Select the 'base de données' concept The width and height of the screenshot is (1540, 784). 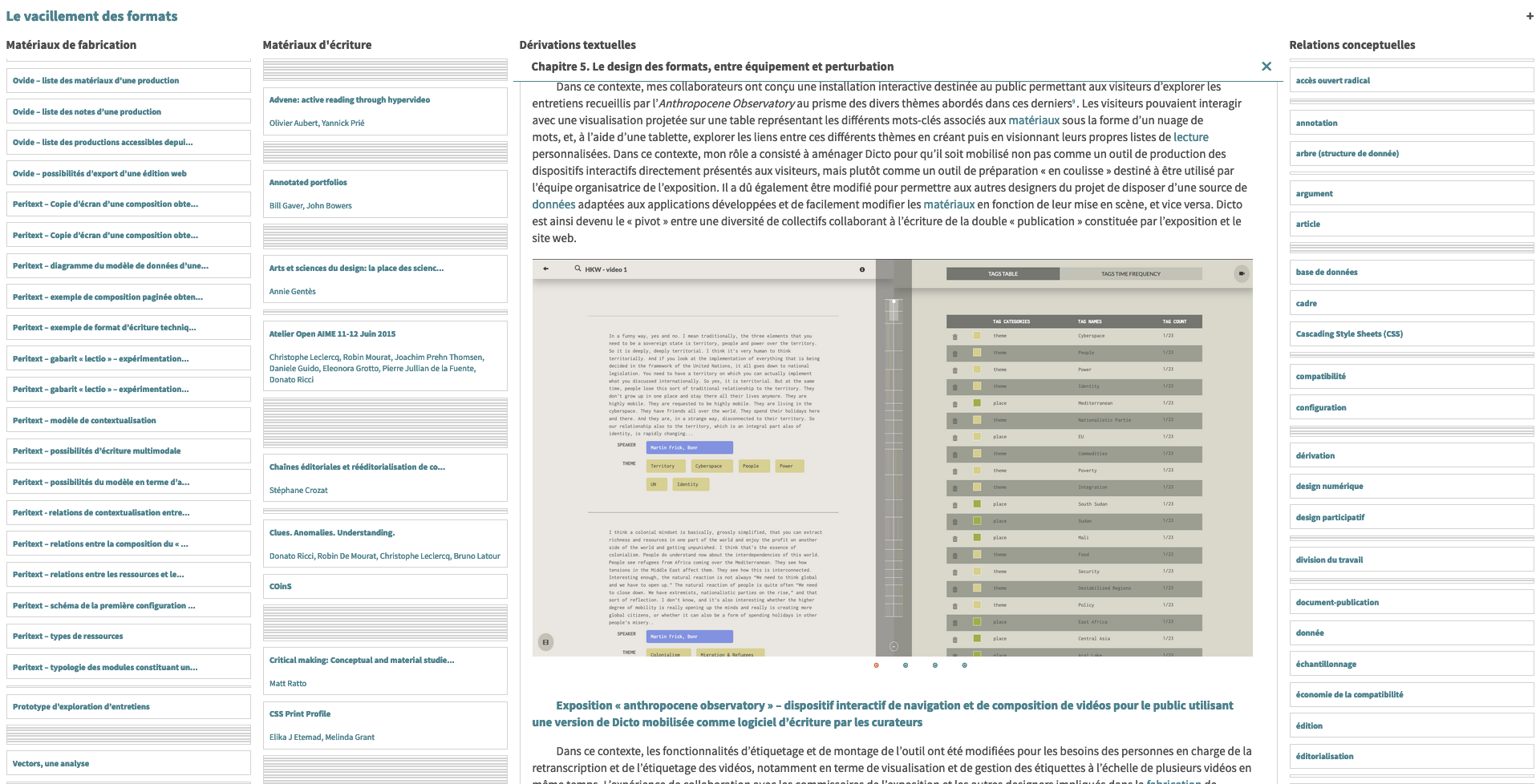coord(1412,272)
